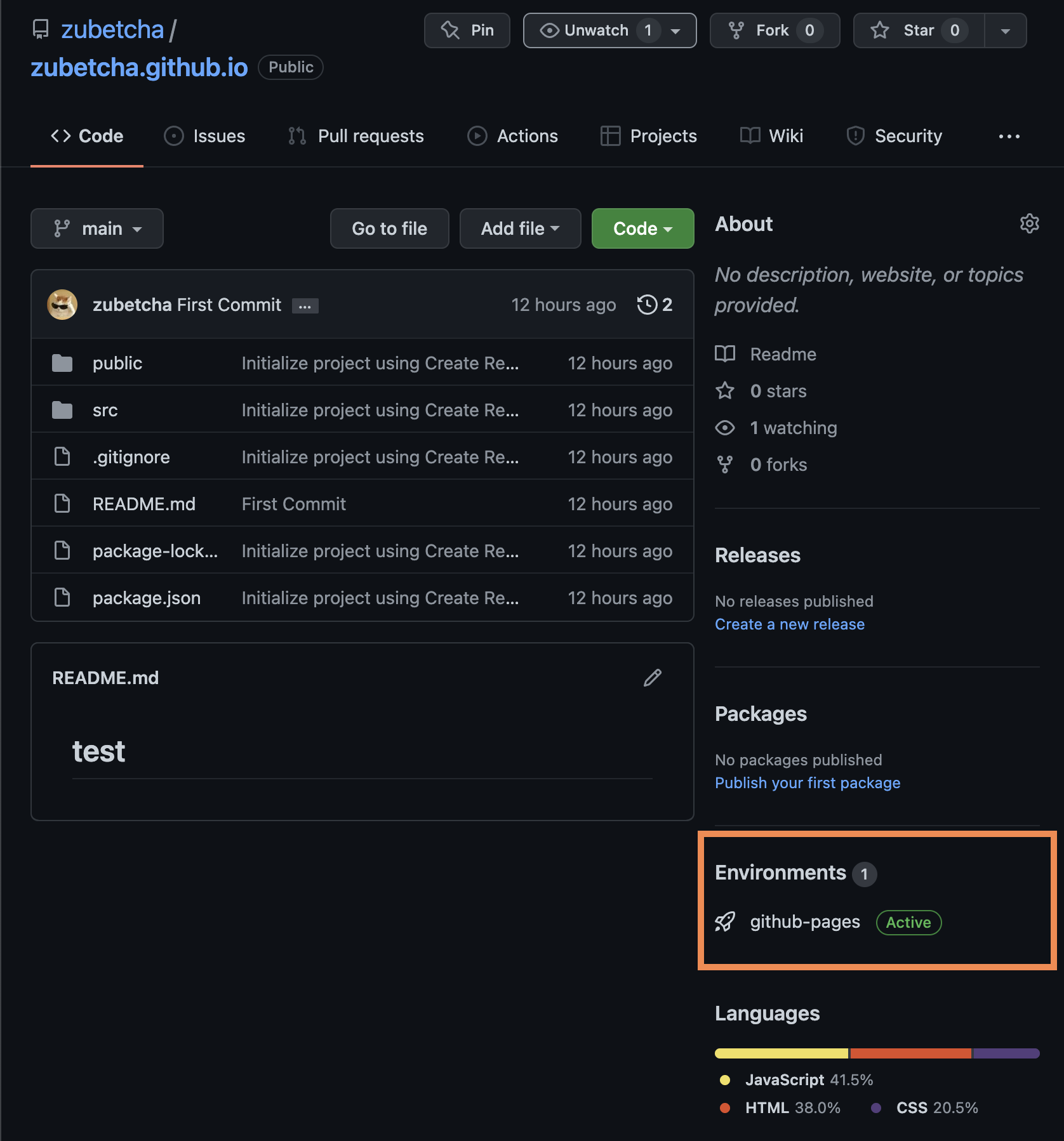The height and width of the screenshot is (1141, 1064).
Task: Click the .gitignore file icon
Action: point(62,457)
